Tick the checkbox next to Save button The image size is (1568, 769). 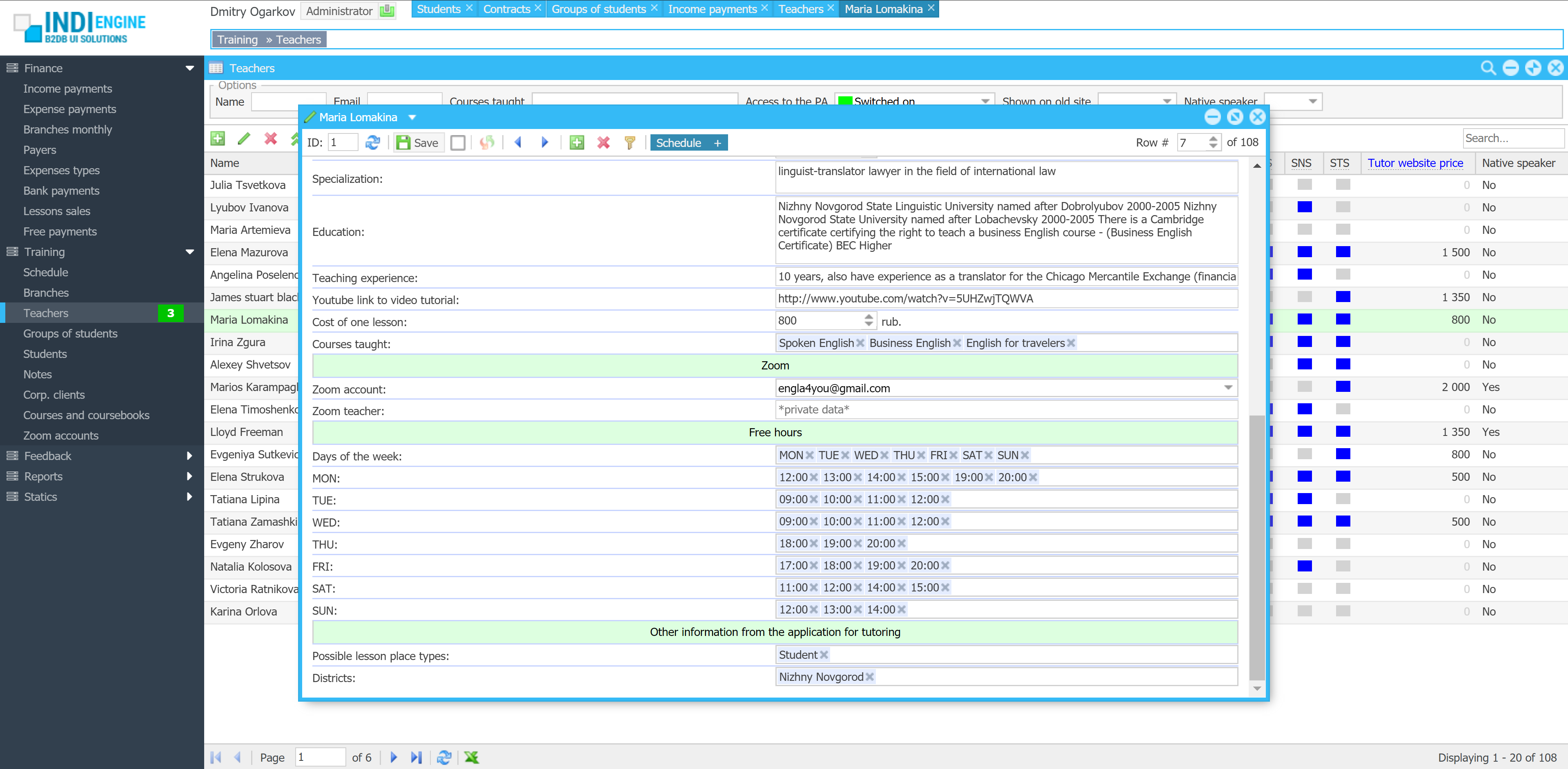pos(458,142)
